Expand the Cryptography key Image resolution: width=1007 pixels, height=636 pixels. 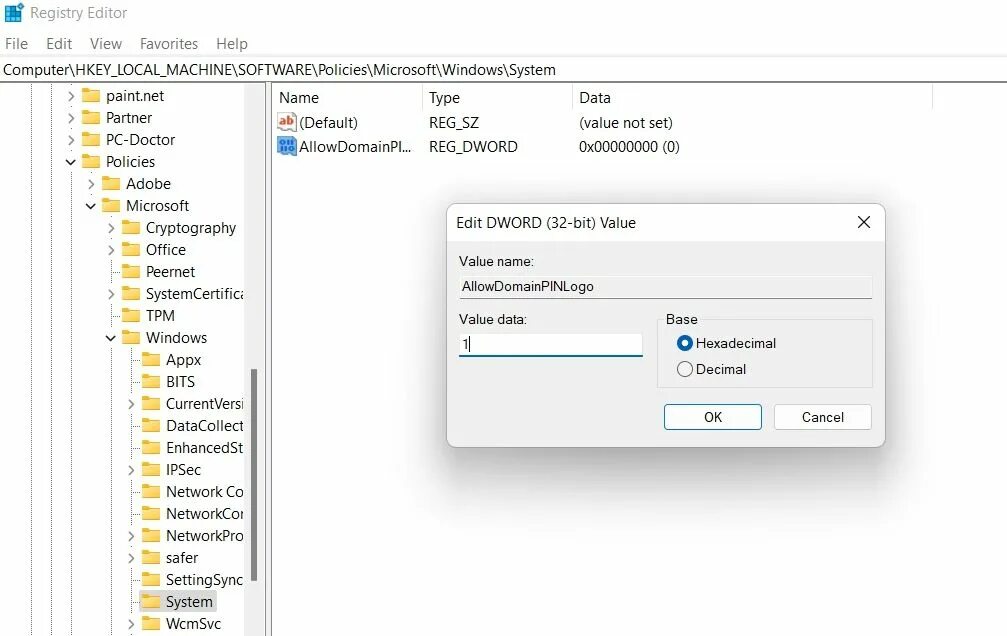(x=111, y=228)
